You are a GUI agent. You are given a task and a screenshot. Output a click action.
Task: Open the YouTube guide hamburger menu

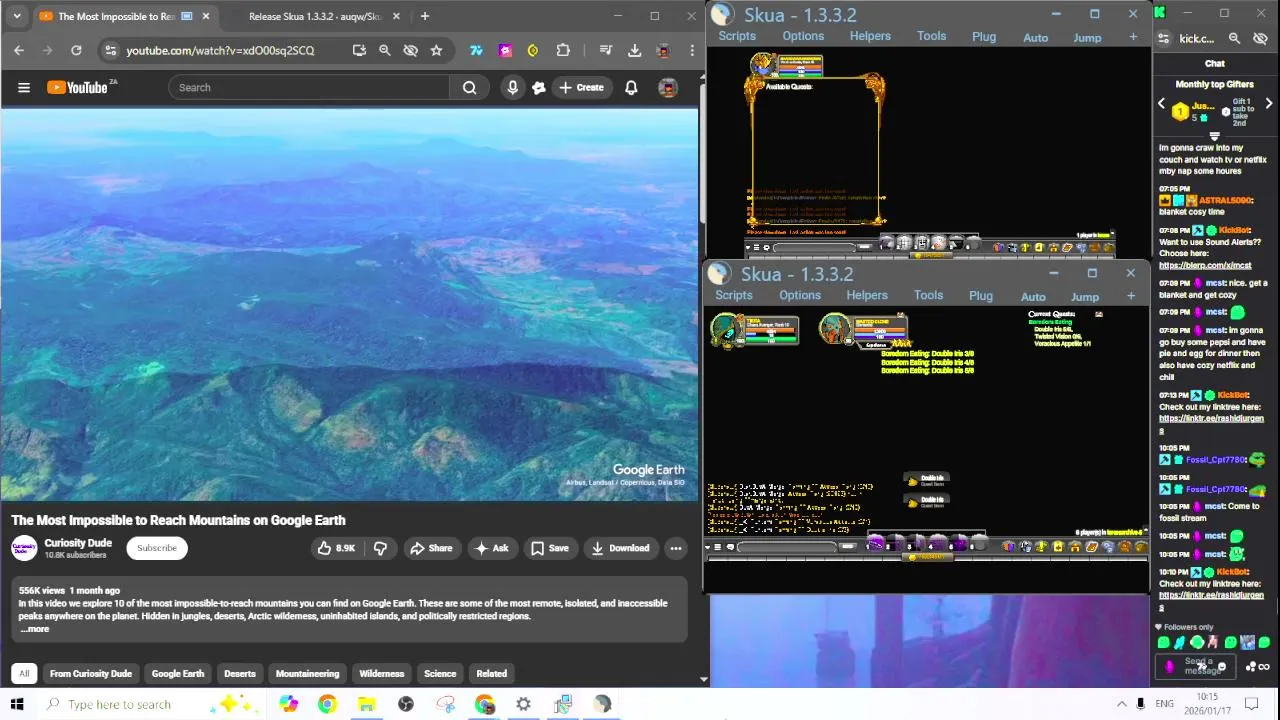click(23, 88)
